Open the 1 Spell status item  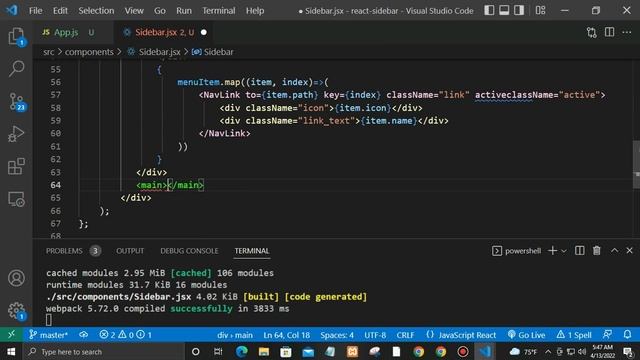(574, 335)
